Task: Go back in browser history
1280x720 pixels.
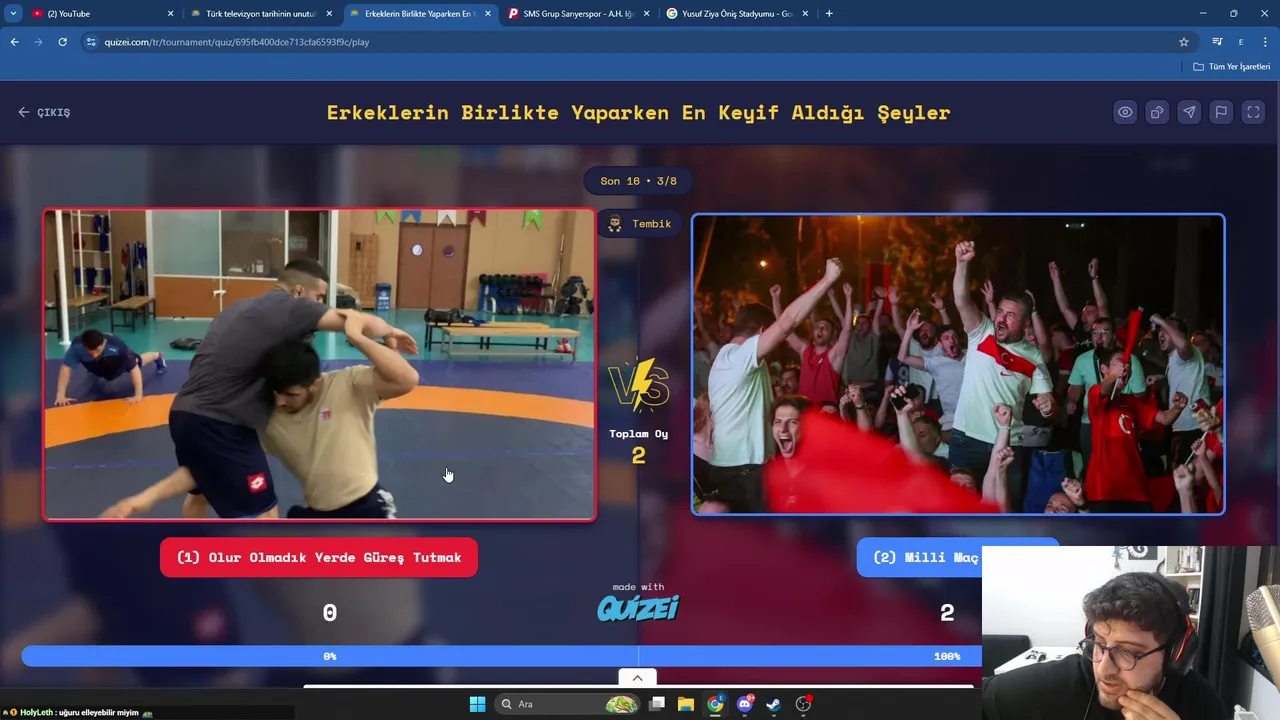Action: pos(14,42)
